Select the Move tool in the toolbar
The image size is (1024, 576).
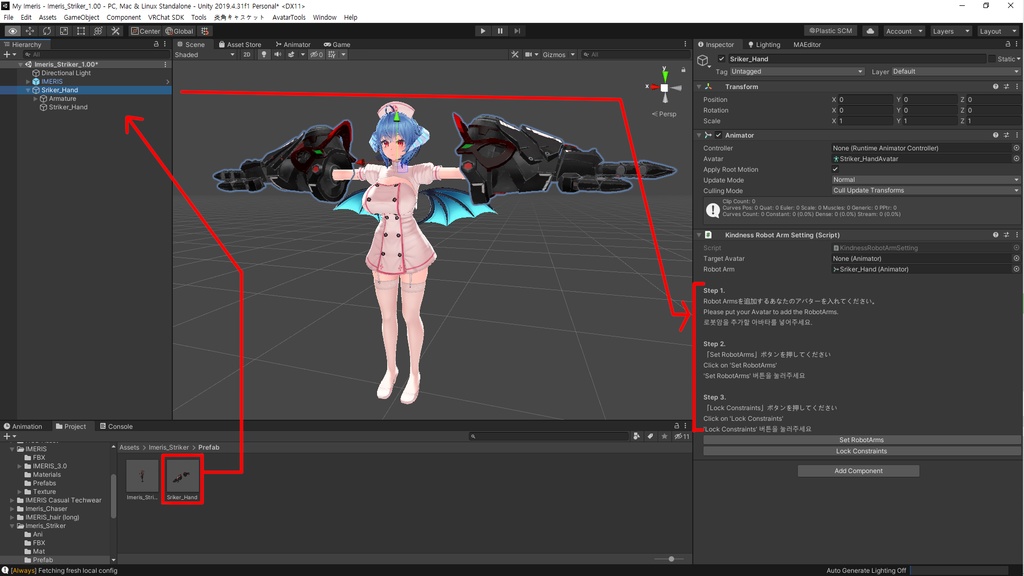pos(29,31)
